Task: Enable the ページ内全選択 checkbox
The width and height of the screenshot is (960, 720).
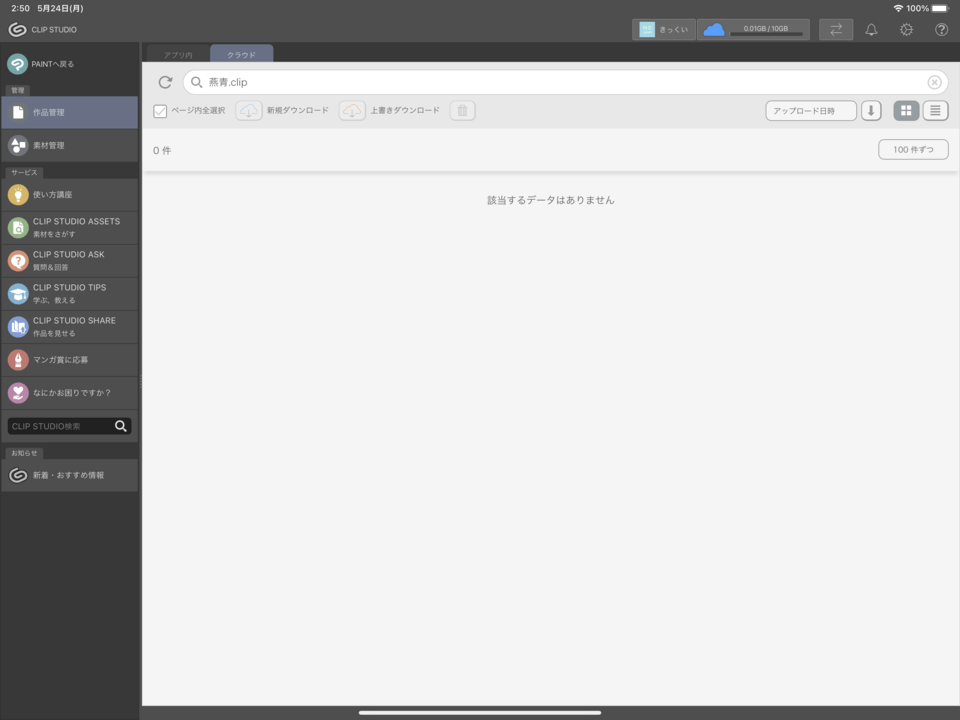Action: [x=160, y=111]
